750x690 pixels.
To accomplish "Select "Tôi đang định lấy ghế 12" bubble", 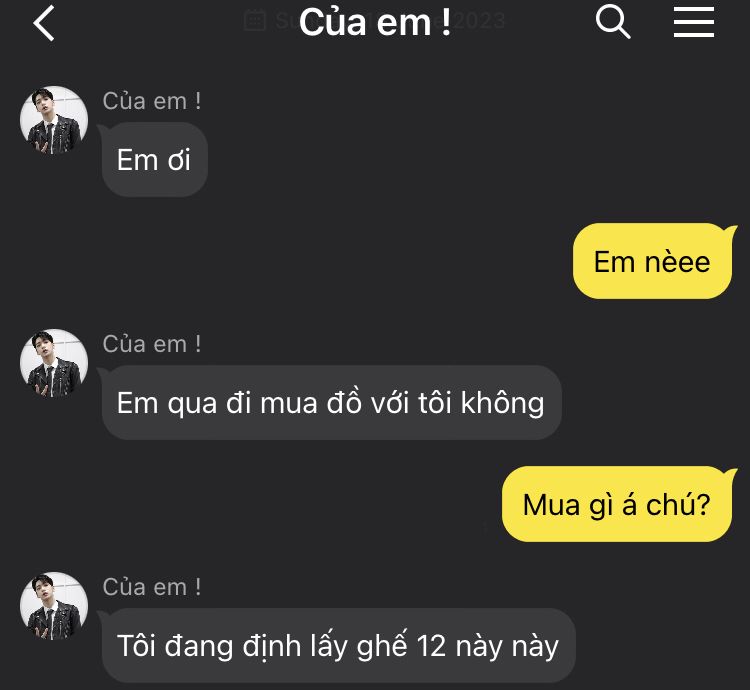I will point(338,646).
